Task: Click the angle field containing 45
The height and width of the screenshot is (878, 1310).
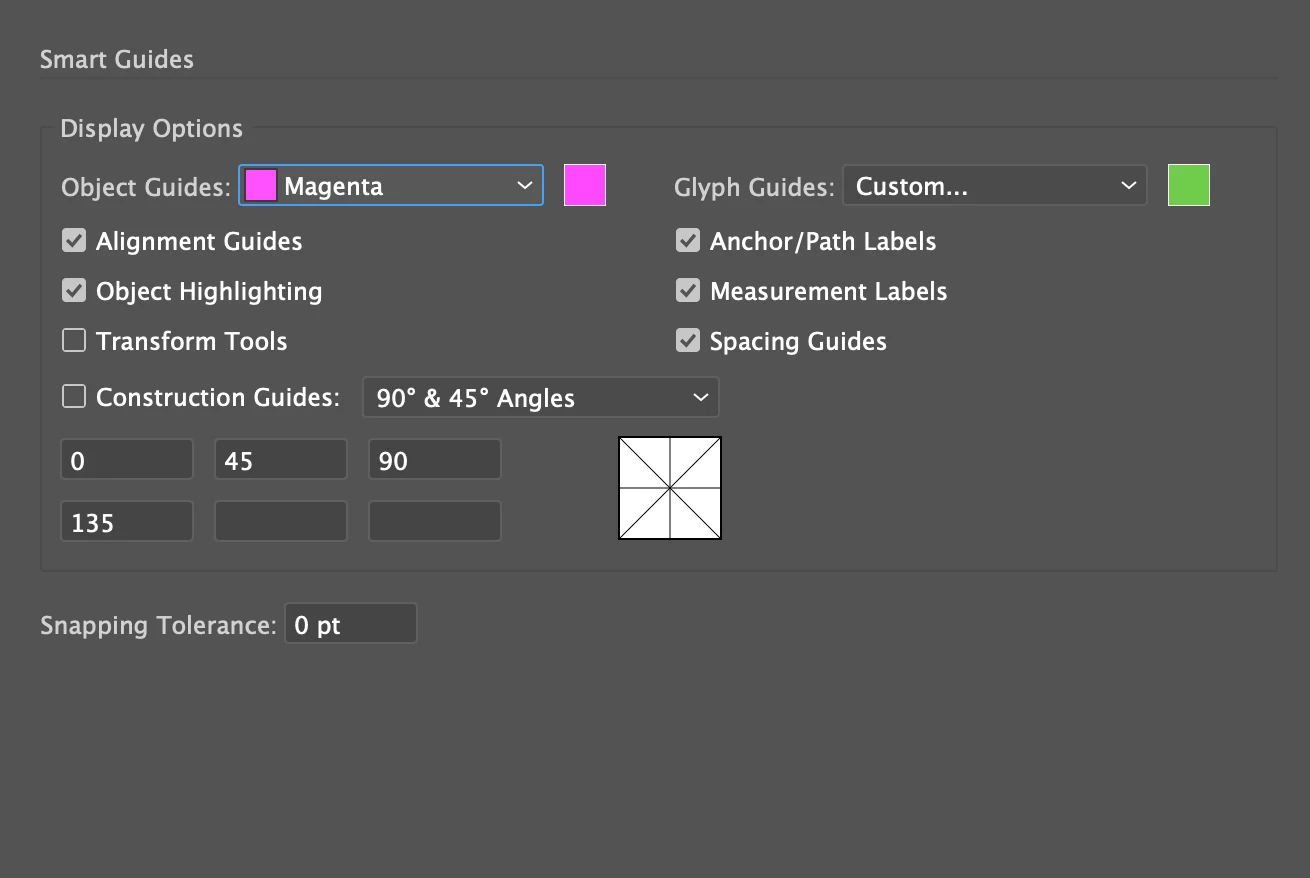Action: (281, 460)
